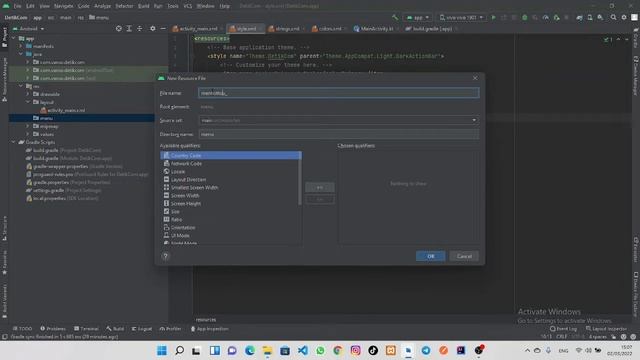Image resolution: width=640 pixels, height=360 pixels.
Task: Open the Logcat tool window
Action: point(142,329)
